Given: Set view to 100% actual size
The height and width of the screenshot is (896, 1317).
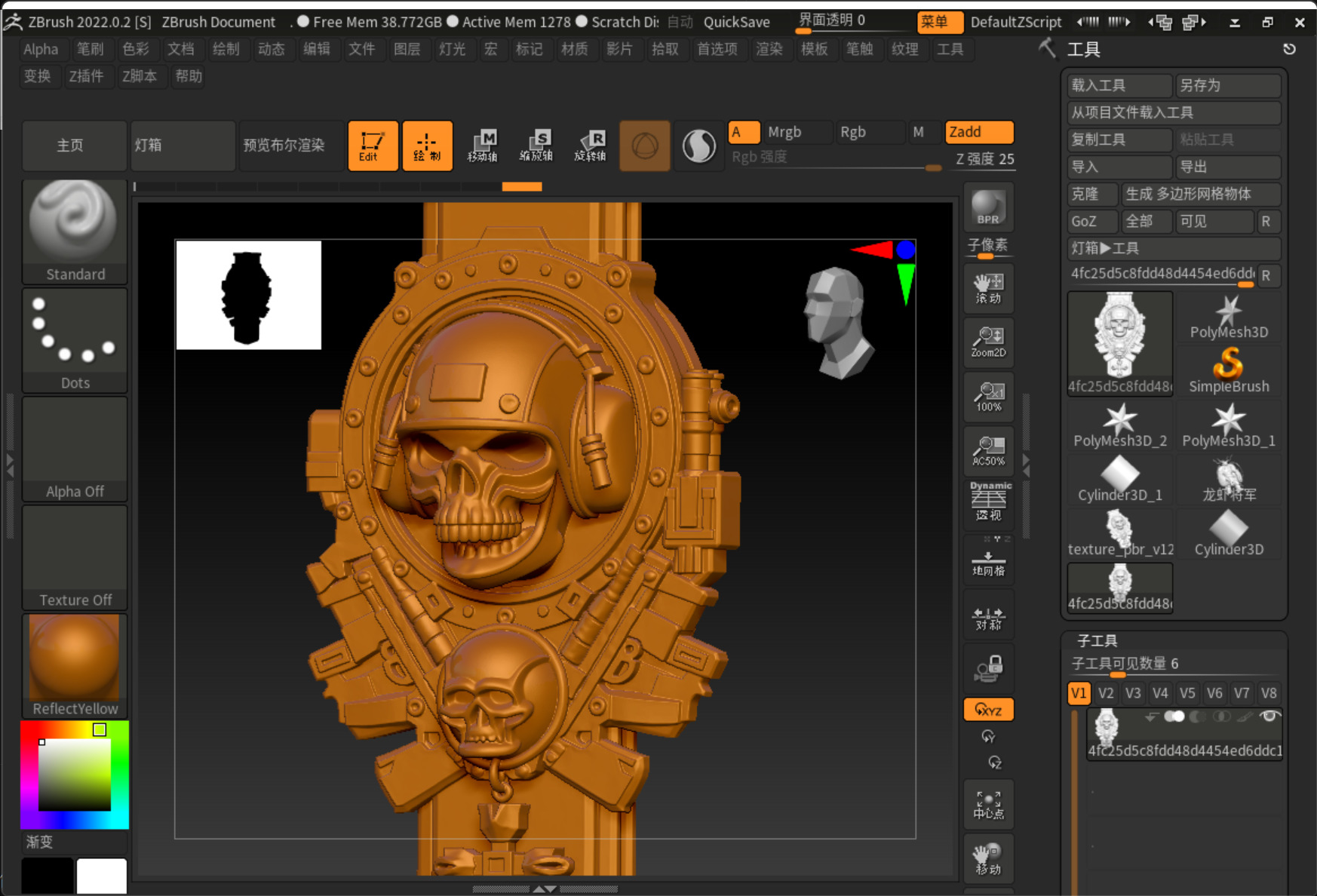Looking at the screenshot, I should pyautogui.click(x=988, y=397).
